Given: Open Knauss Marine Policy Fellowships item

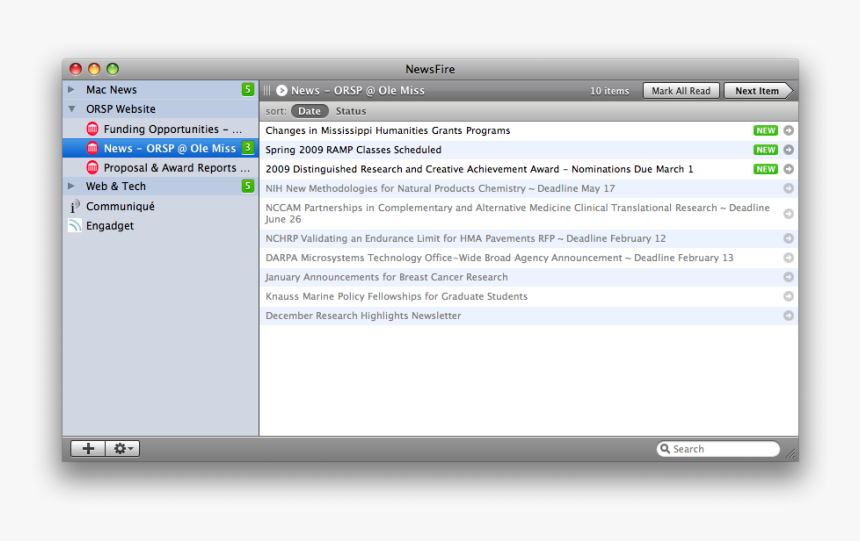Looking at the screenshot, I should click(x=529, y=296).
